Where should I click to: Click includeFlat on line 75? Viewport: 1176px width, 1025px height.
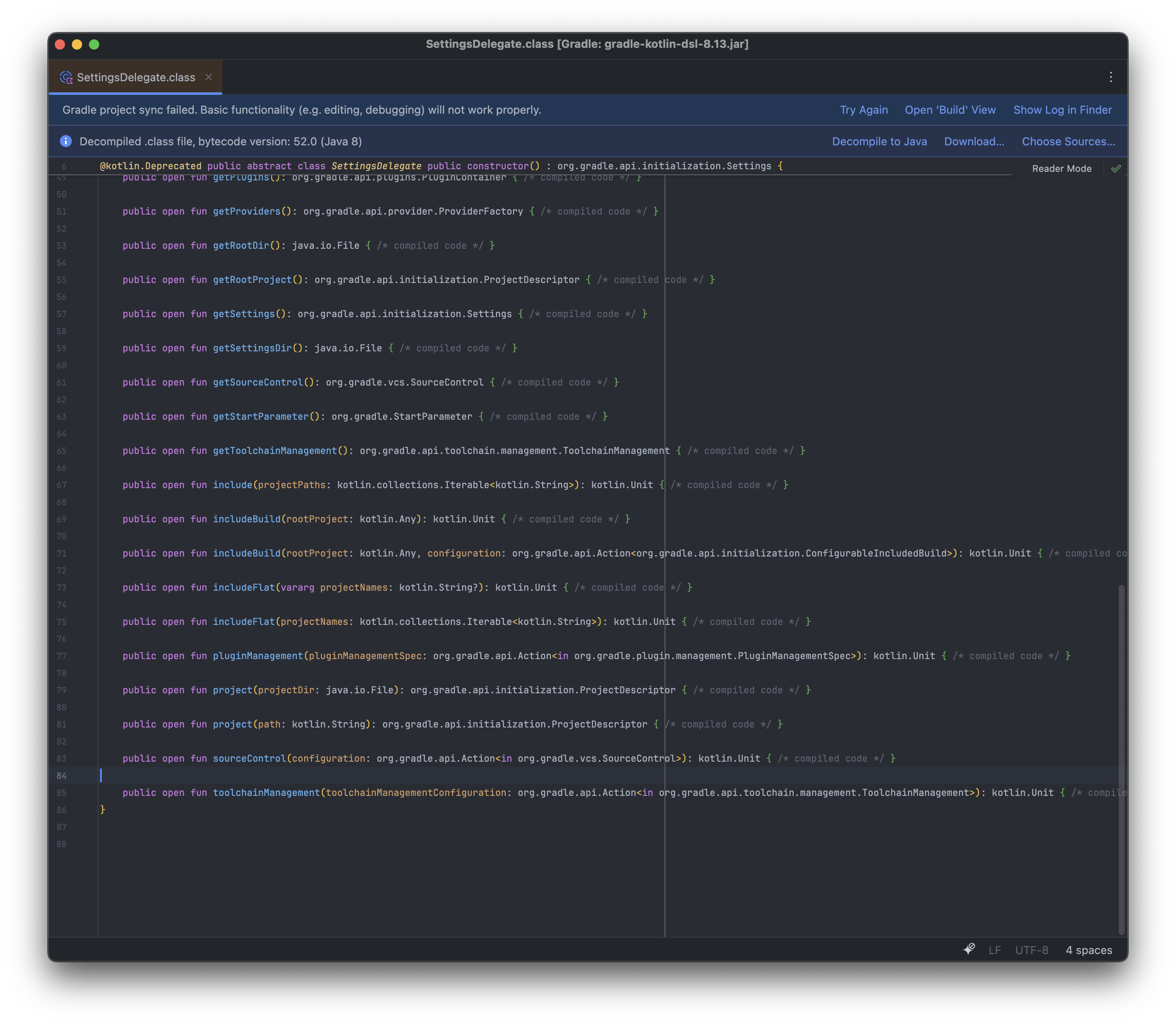pyautogui.click(x=244, y=622)
